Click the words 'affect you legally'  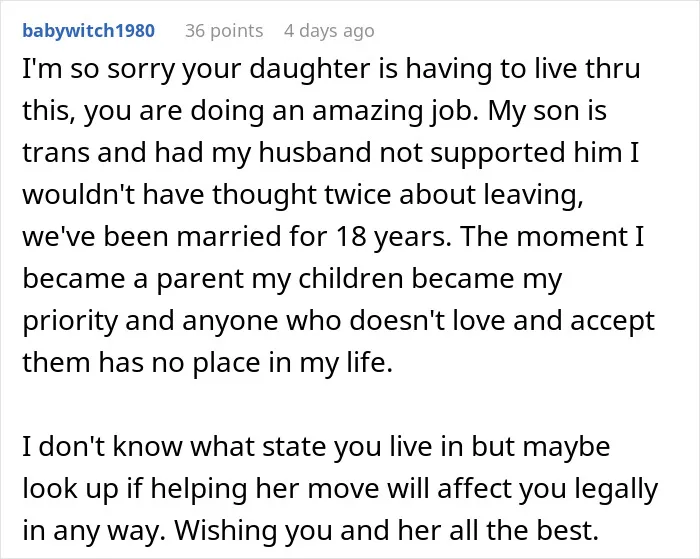[x=548, y=488]
